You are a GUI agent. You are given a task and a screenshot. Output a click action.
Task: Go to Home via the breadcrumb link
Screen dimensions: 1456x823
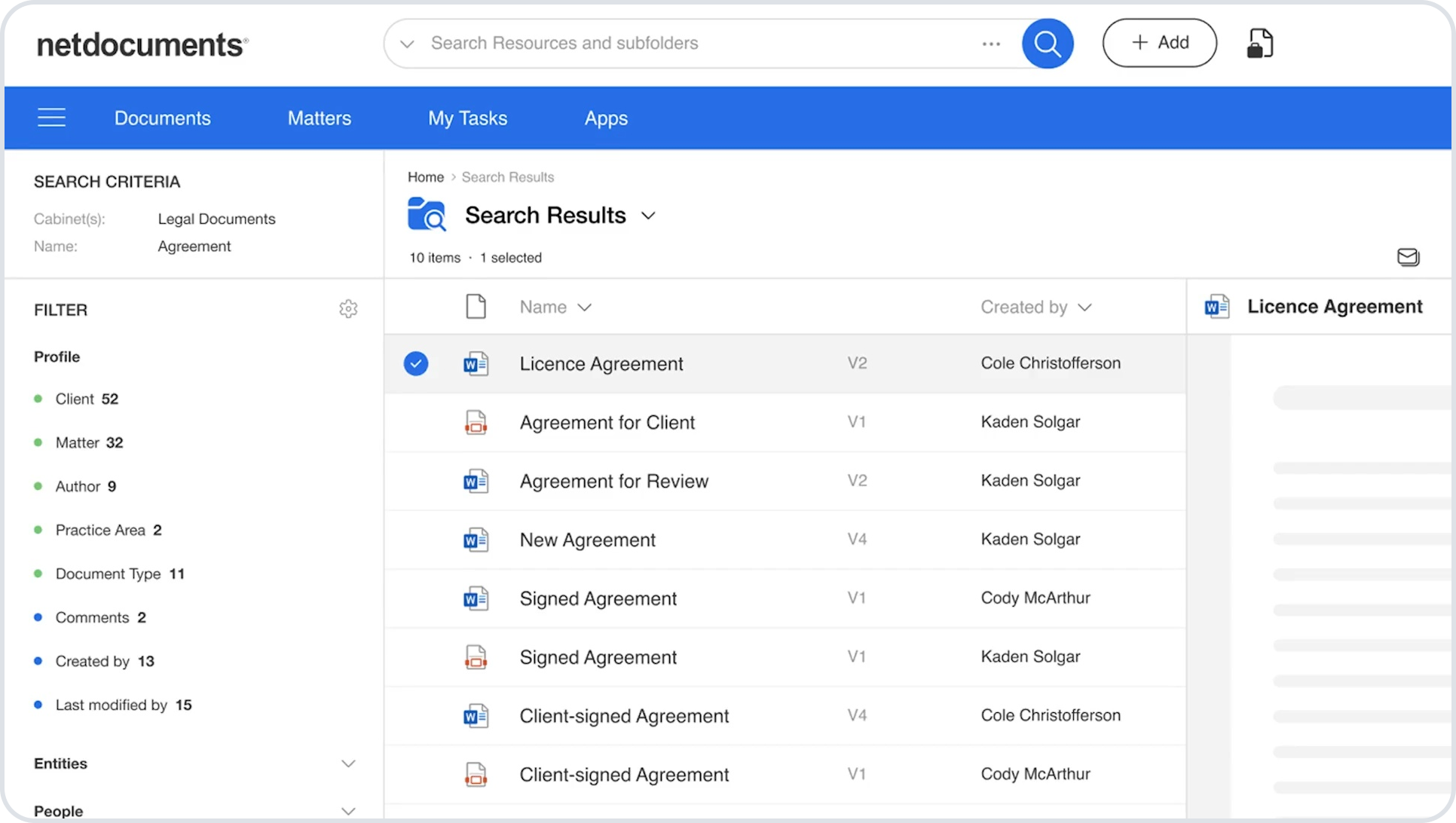(x=426, y=176)
